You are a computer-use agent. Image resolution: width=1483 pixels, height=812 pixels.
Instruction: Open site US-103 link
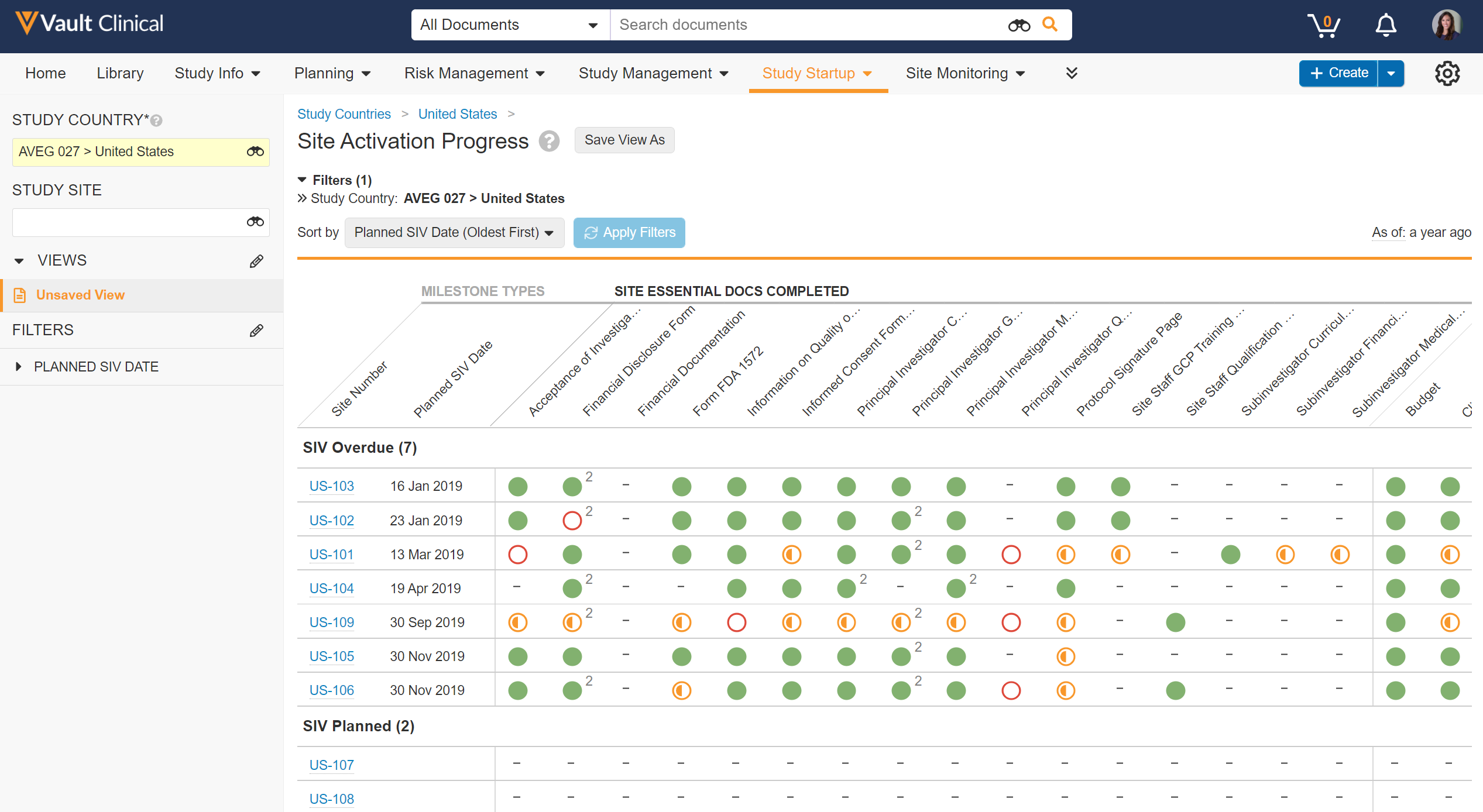coord(331,486)
